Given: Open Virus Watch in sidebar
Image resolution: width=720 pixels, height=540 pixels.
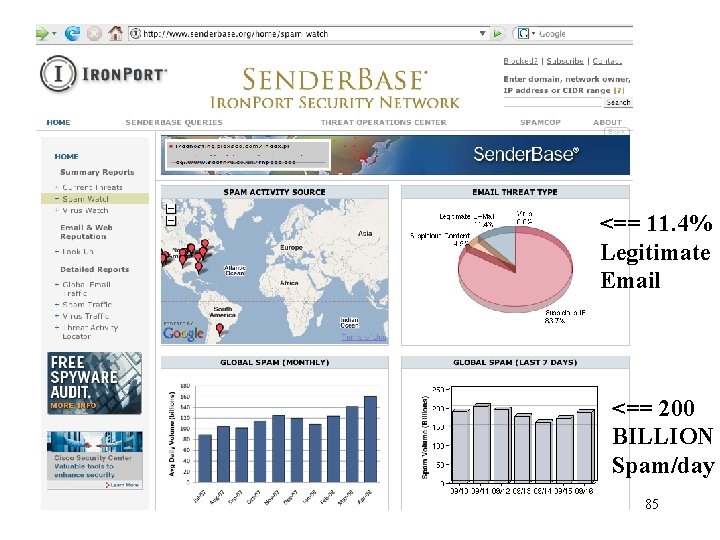Looking at the screenshot, I should click(x=85, y=210).
